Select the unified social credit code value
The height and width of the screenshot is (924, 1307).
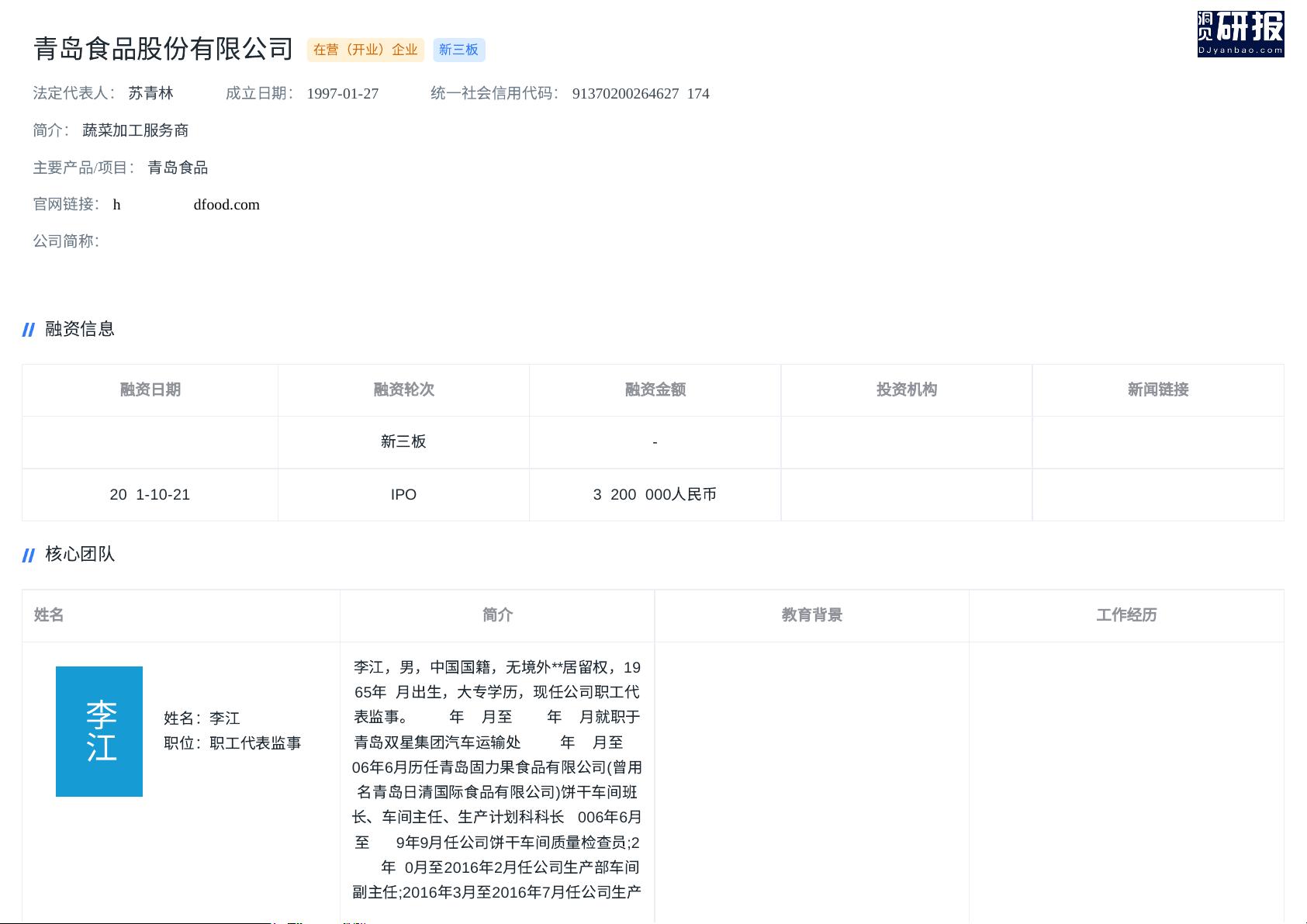click(x=641, y=94)
